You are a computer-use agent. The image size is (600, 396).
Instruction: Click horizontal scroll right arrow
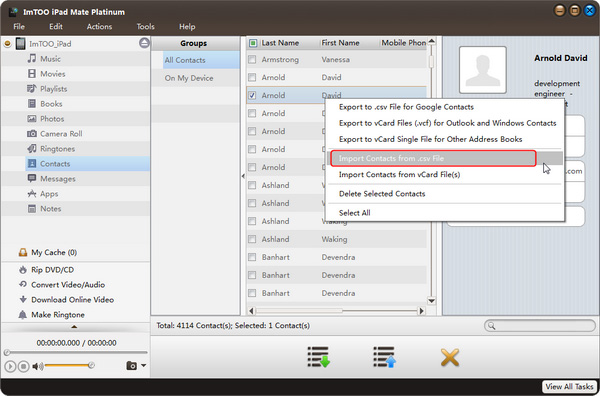422,311
